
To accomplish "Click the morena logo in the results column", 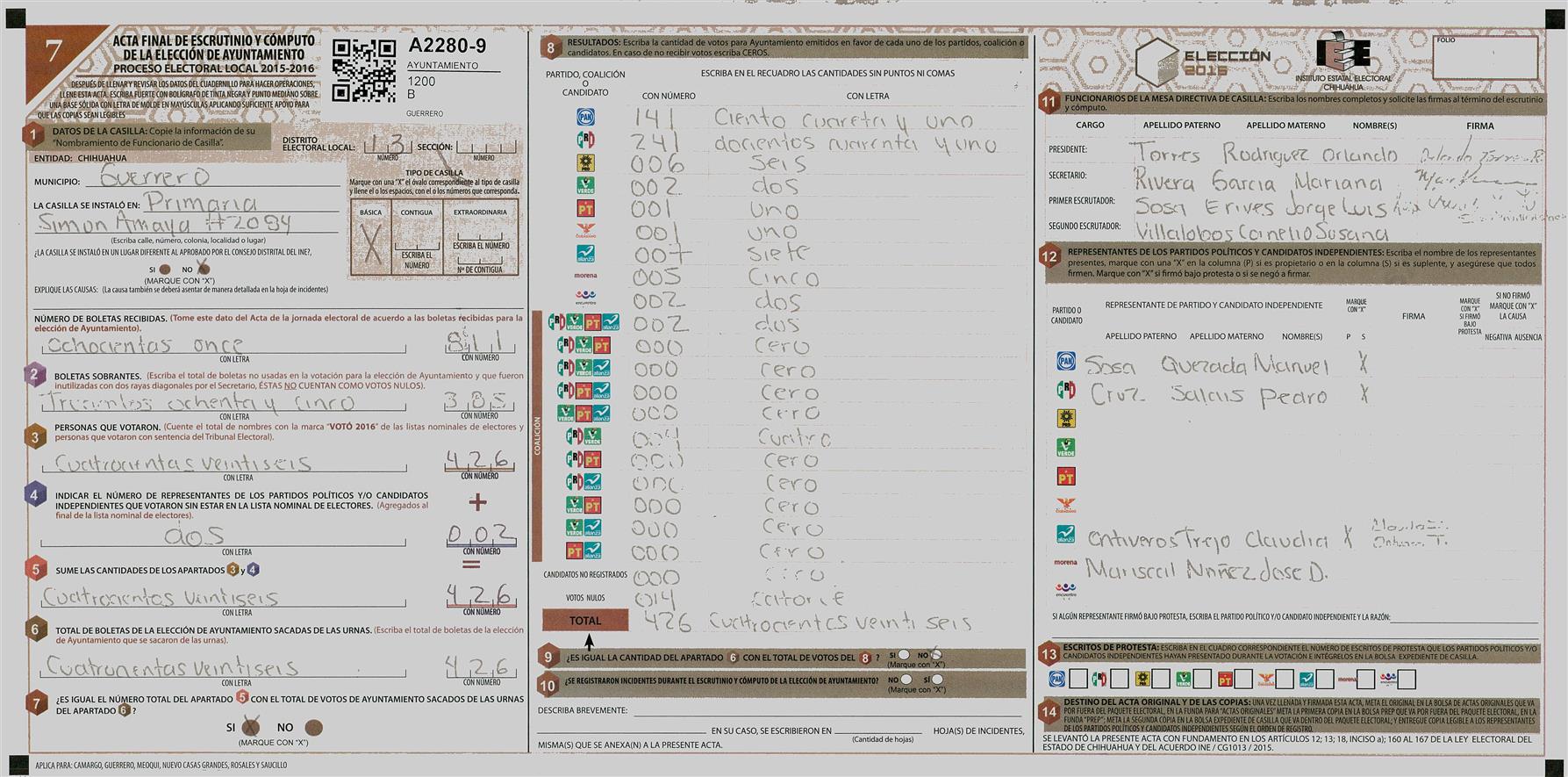I will coord(585,276).
